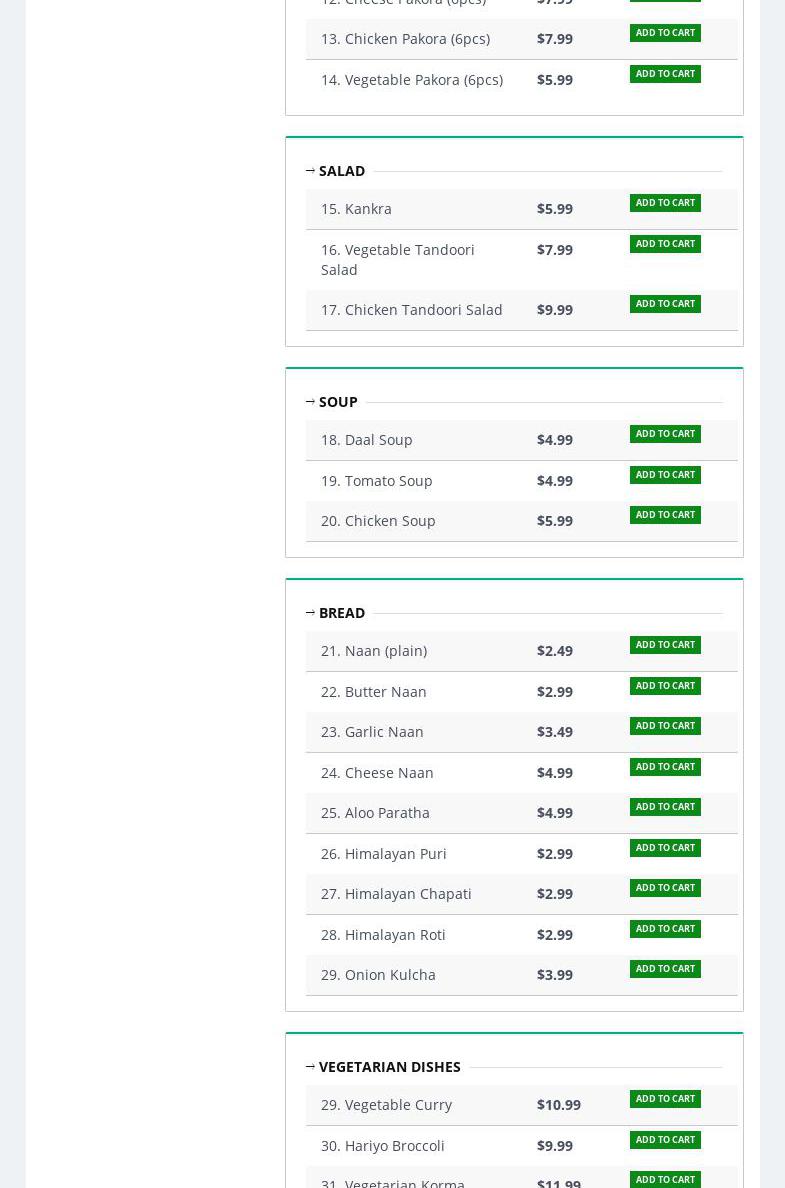Screen dimensions: 785x1188
Task: Add plain Naan to cart
Action: [665, 645]
